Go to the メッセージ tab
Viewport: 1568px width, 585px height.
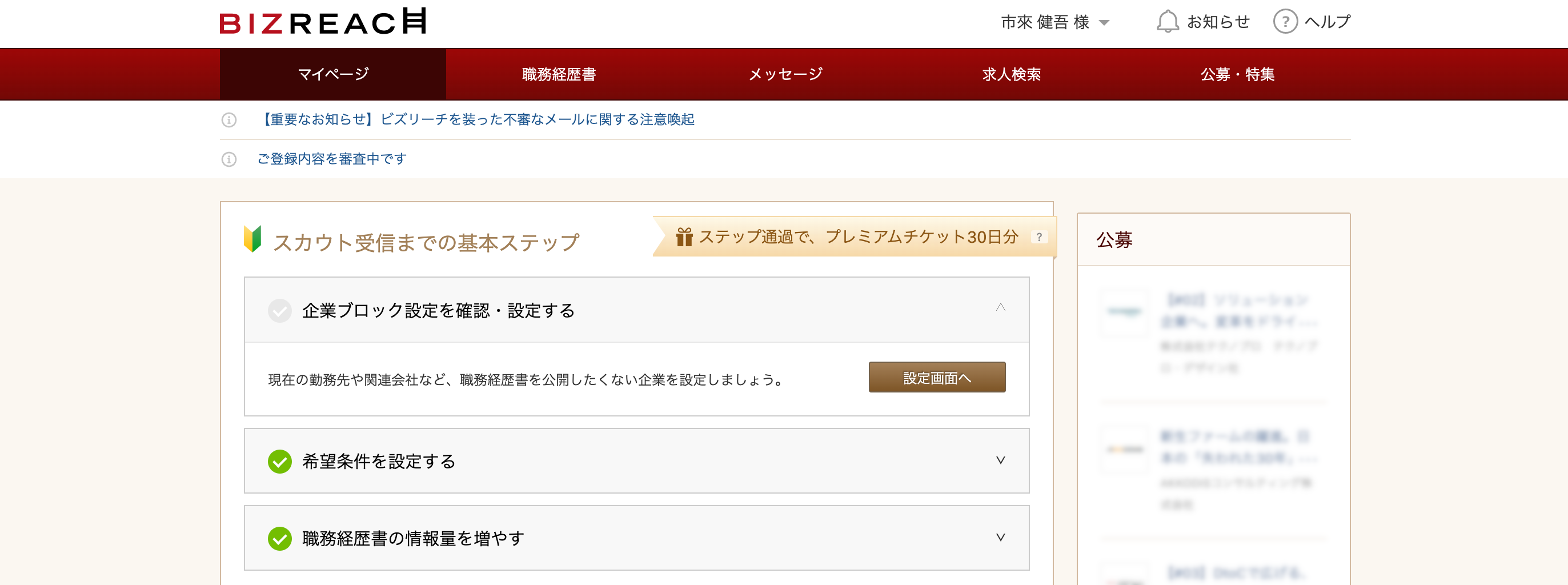(785, 74)
